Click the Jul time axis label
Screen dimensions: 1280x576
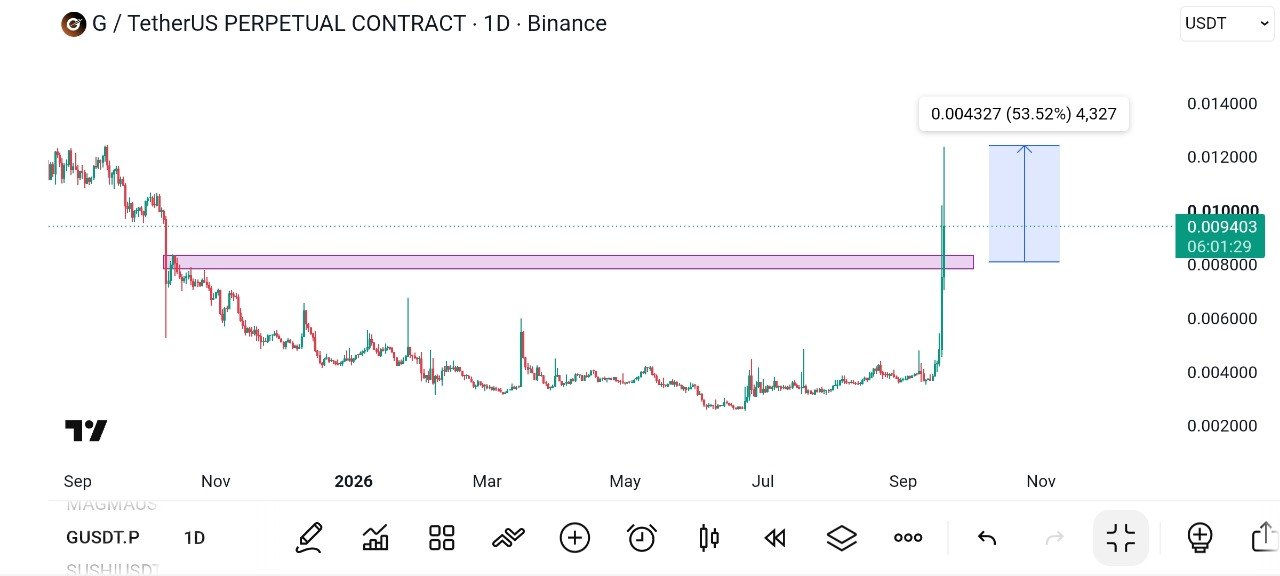coord(763,481)
